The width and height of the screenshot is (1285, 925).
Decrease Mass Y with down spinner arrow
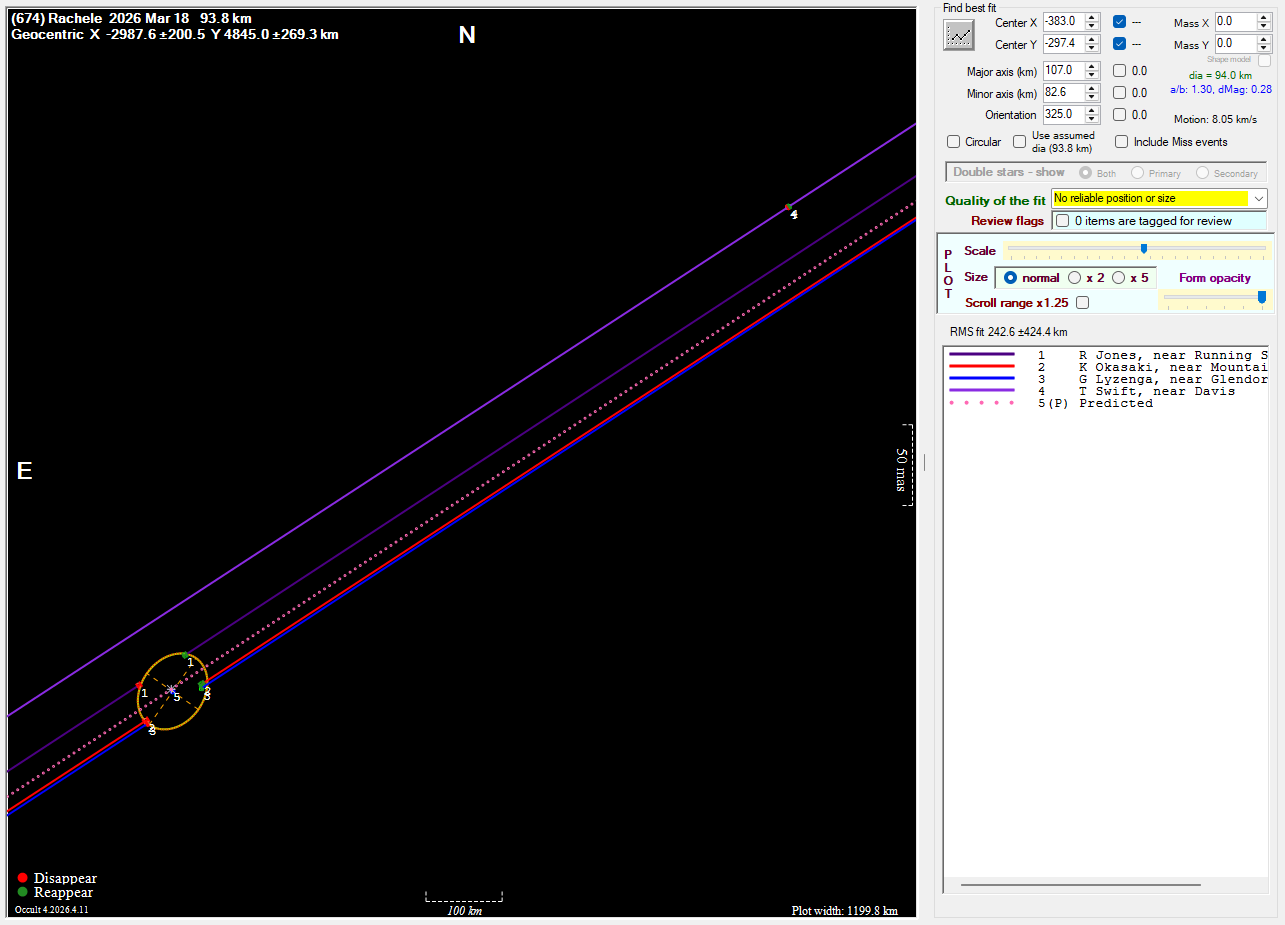tap(1264, 49)
